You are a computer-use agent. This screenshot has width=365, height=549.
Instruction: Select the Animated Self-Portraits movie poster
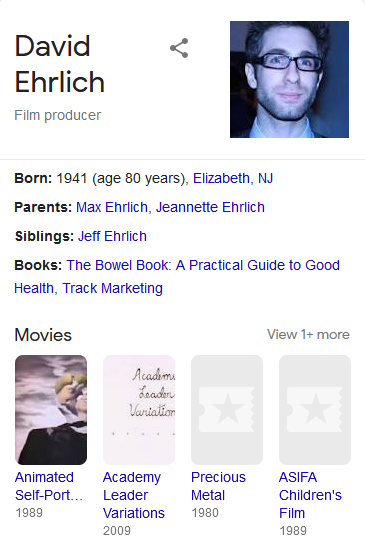(51, 410)
